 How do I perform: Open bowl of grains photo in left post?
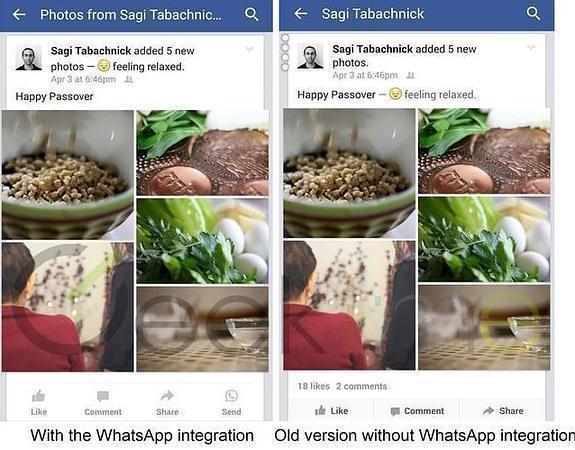[x=68, y=175]
